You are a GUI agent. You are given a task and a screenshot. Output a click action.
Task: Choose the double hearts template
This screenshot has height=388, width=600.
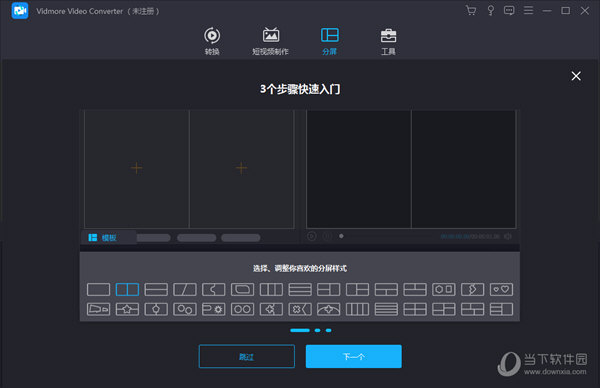pyautogui.click(x=501, y=290)
